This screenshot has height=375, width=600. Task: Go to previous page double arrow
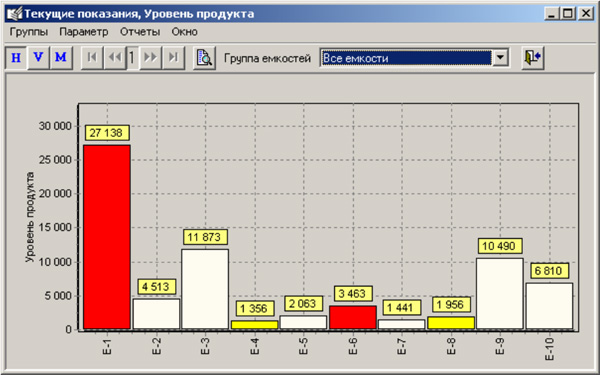[x=114, y=57]
